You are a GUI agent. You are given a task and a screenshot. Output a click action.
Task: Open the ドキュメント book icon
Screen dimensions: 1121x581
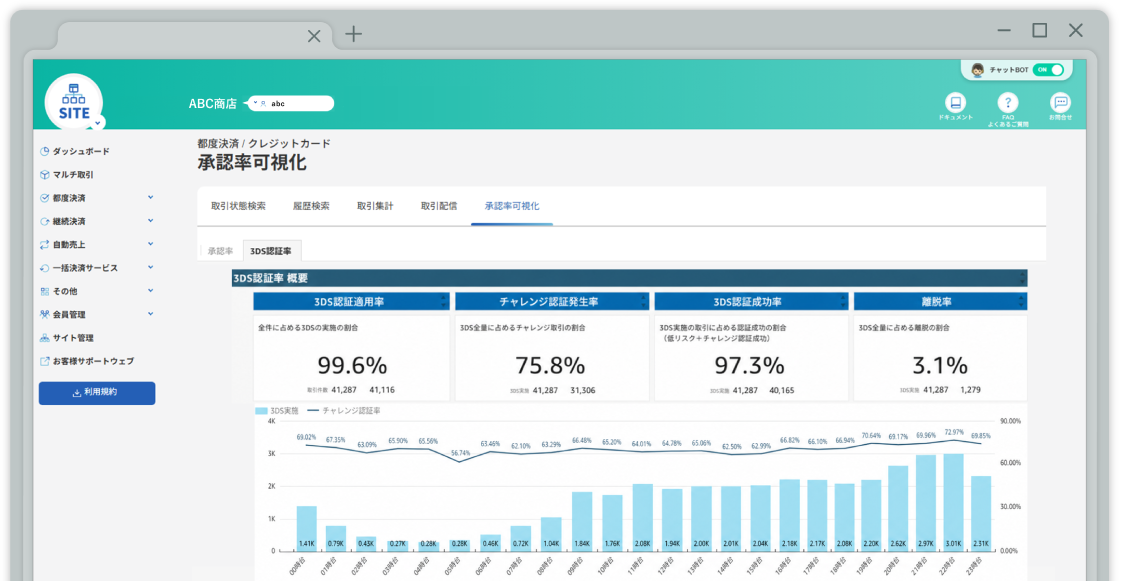point(955,102)
